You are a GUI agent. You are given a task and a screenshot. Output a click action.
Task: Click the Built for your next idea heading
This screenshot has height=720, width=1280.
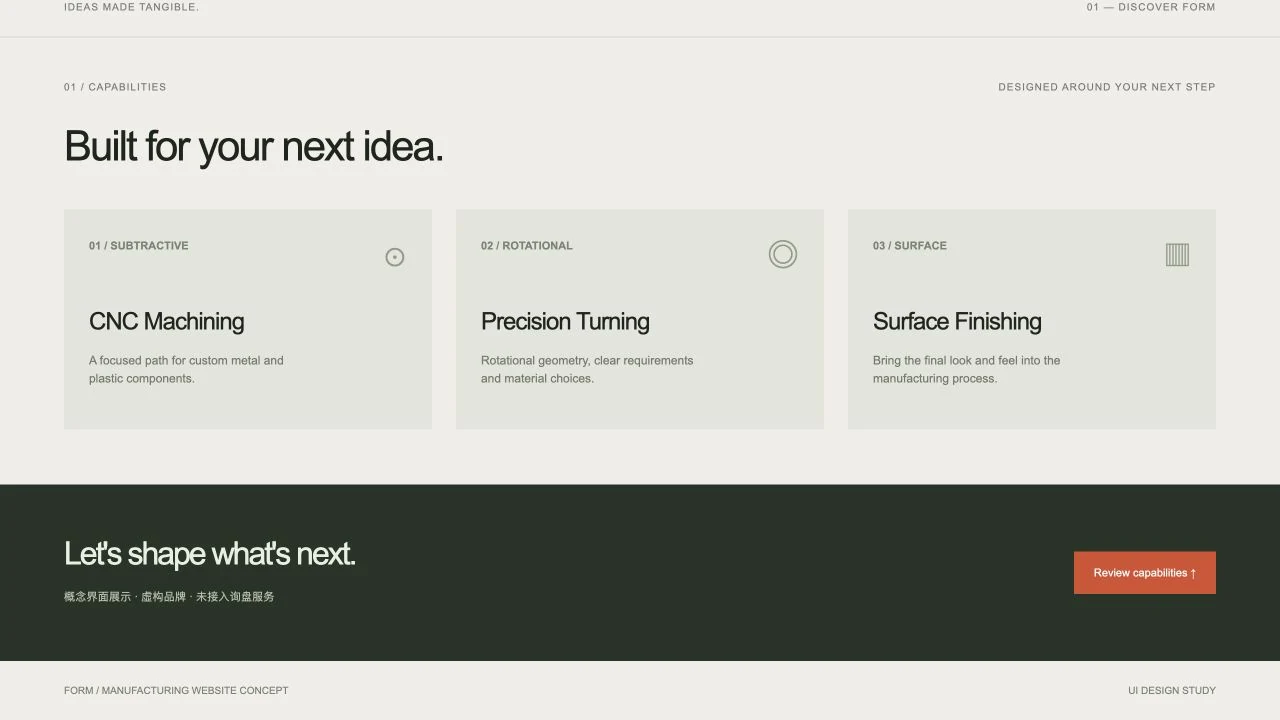(x=254, y=147)
